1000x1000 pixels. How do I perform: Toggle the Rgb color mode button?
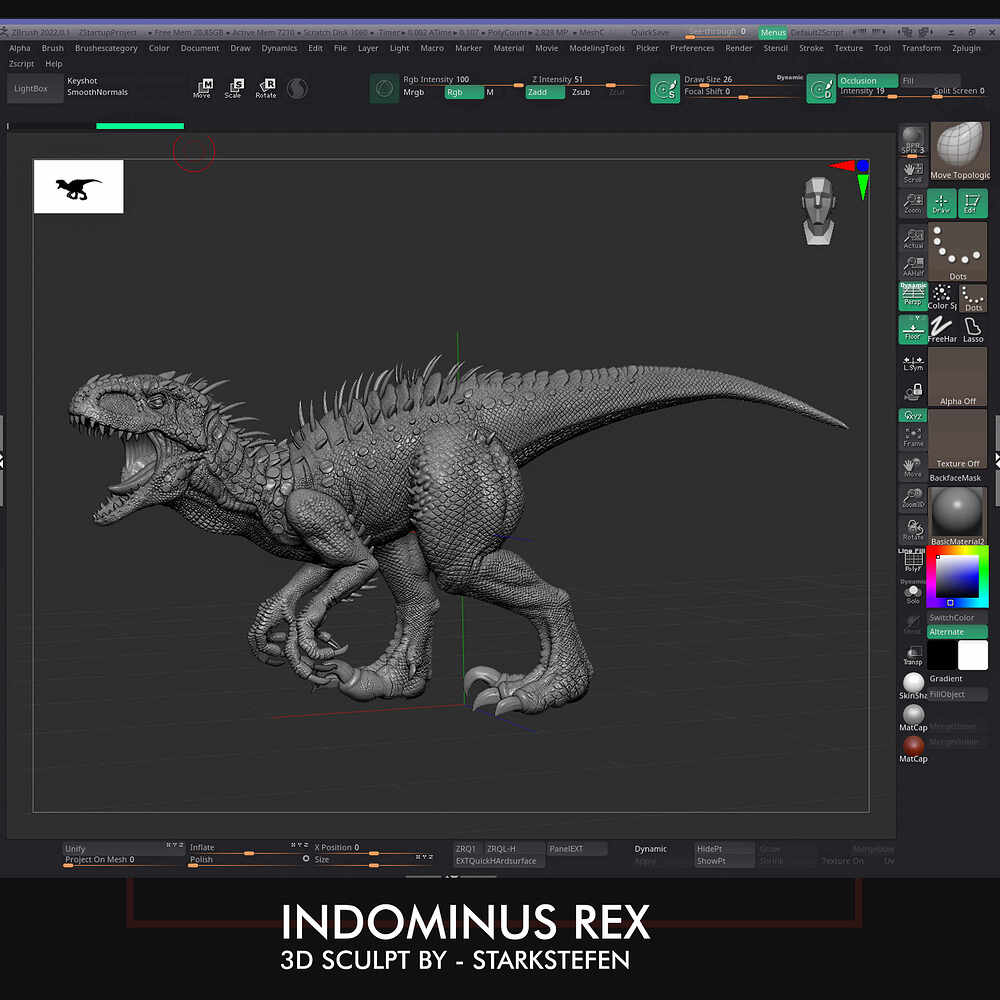(464, 92)
